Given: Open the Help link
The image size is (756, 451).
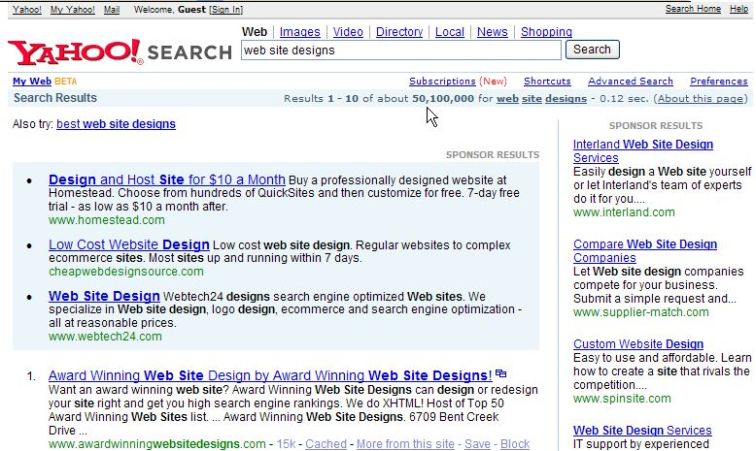Looking at the screenshot, I should (x=738, y=9).
